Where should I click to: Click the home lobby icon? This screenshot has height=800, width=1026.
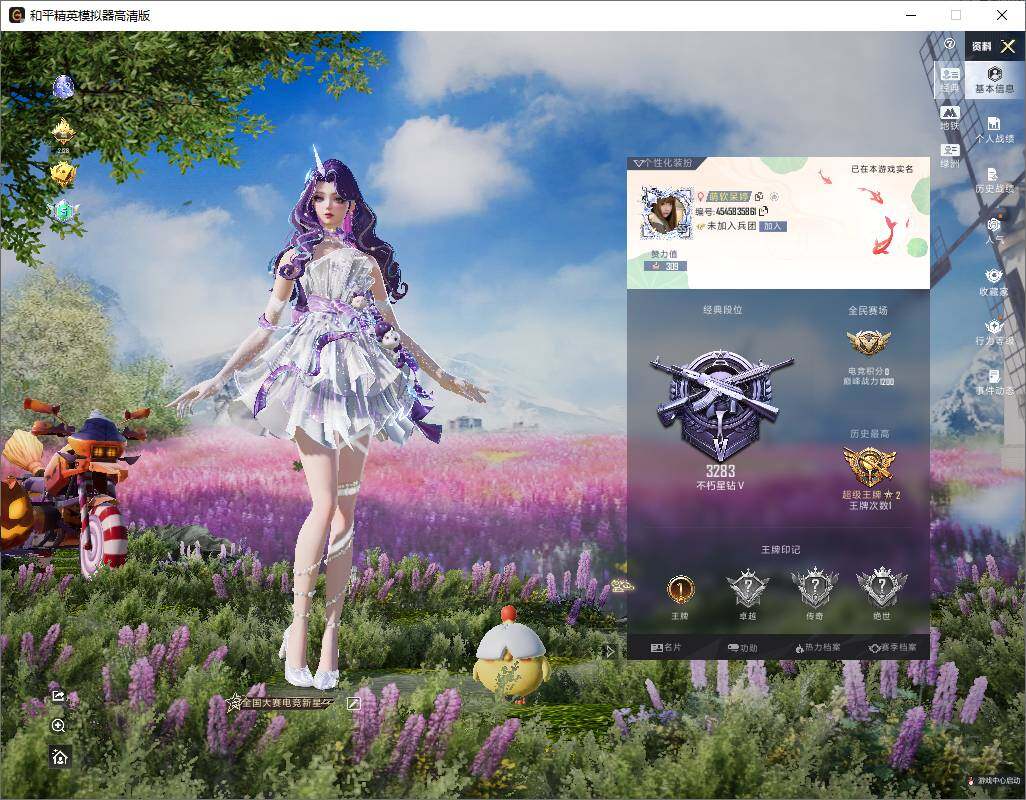[60, 757]
